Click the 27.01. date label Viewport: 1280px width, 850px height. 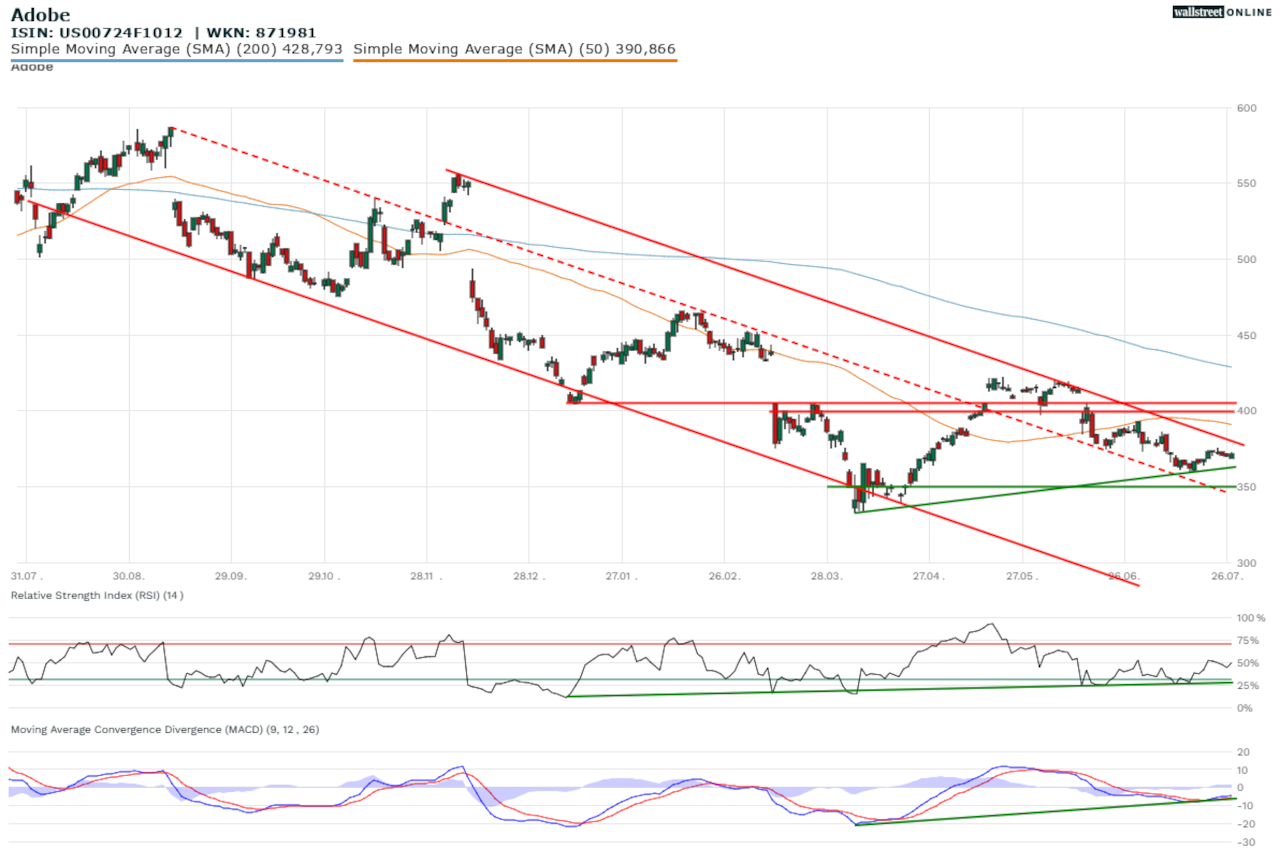pyautogui.click(x=621, y=577)
